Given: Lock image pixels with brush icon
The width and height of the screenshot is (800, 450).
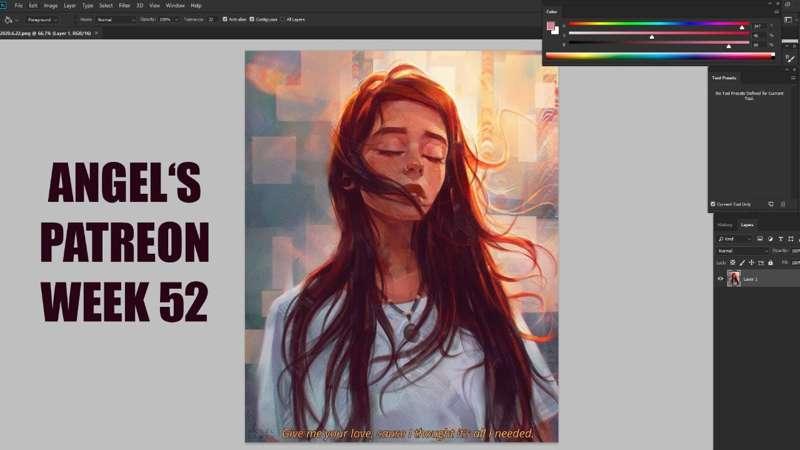Looking at the screenshot, I should coord(742,263).
